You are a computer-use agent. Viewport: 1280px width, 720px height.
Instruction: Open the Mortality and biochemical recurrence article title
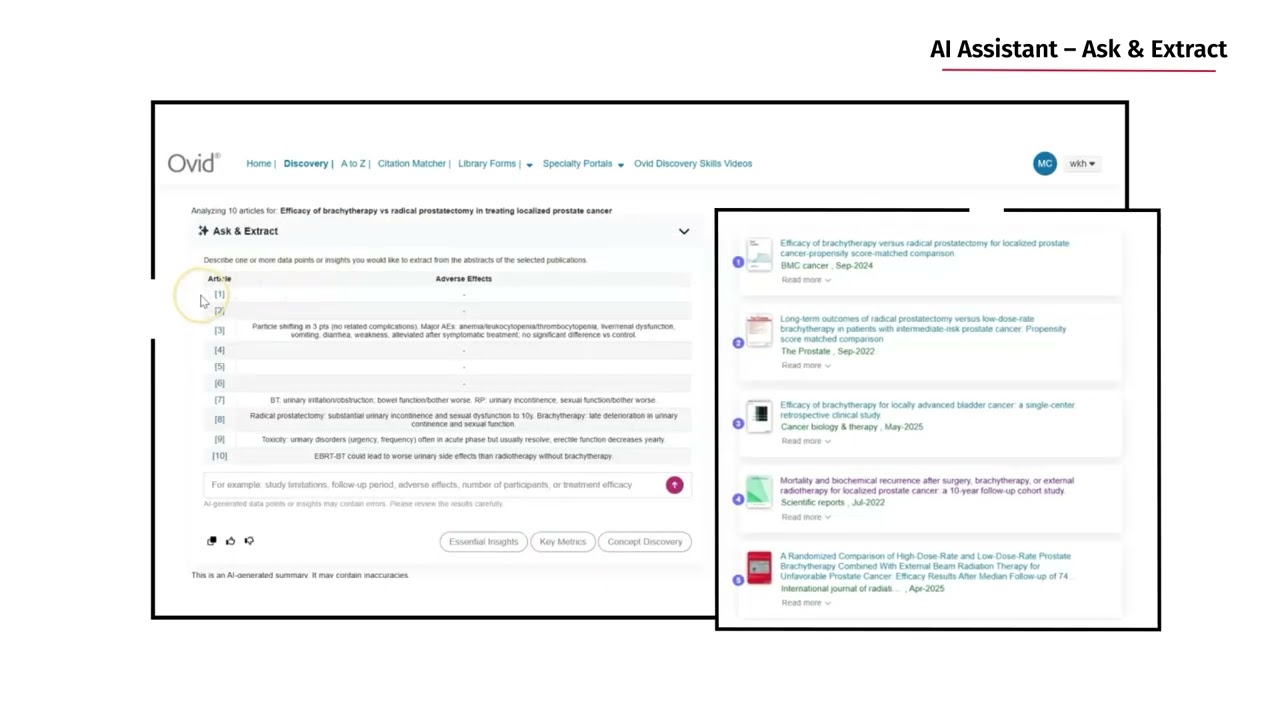point(927,486)
